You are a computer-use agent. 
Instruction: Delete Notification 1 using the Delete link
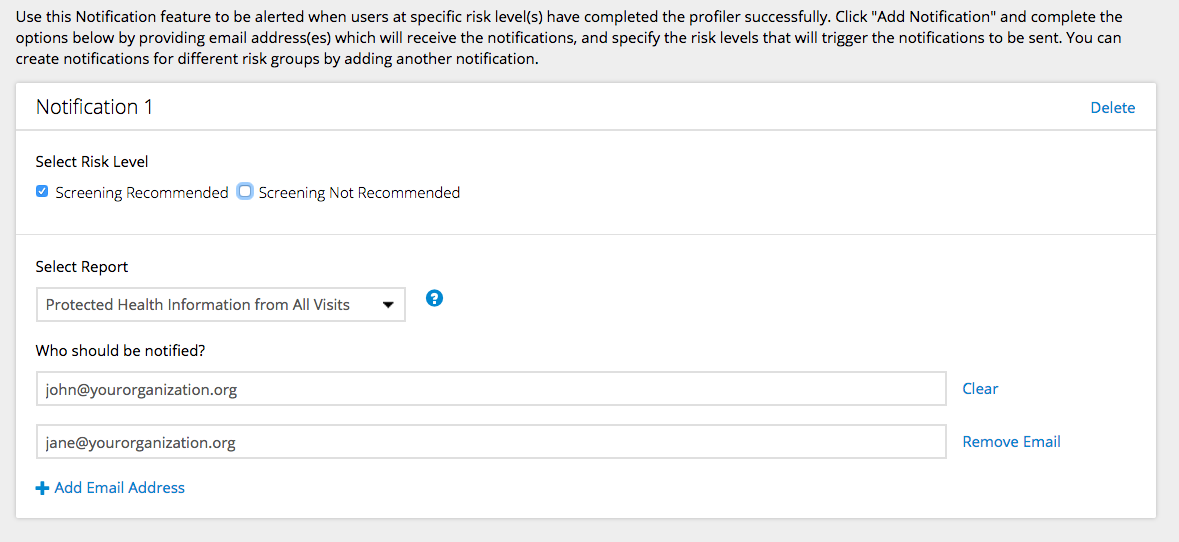1113,107
